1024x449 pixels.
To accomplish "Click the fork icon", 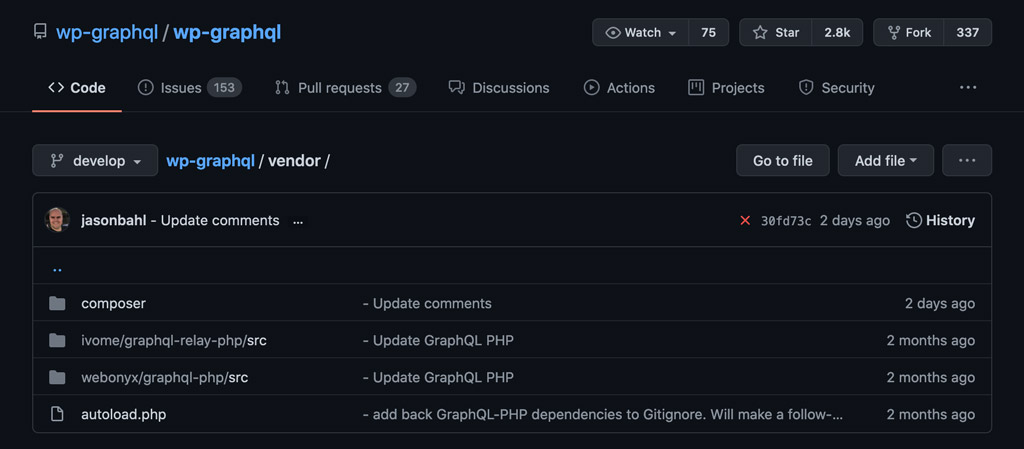I will [894, 33].
